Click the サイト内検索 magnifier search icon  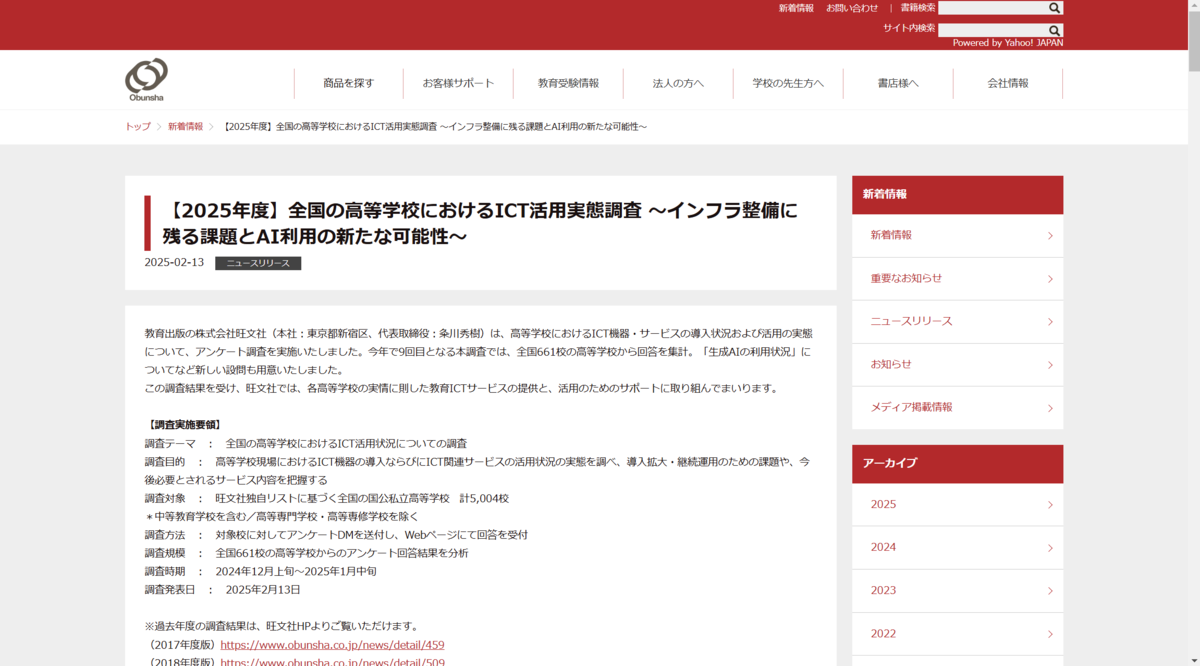pyautogui.click(x=1054, y=31)
